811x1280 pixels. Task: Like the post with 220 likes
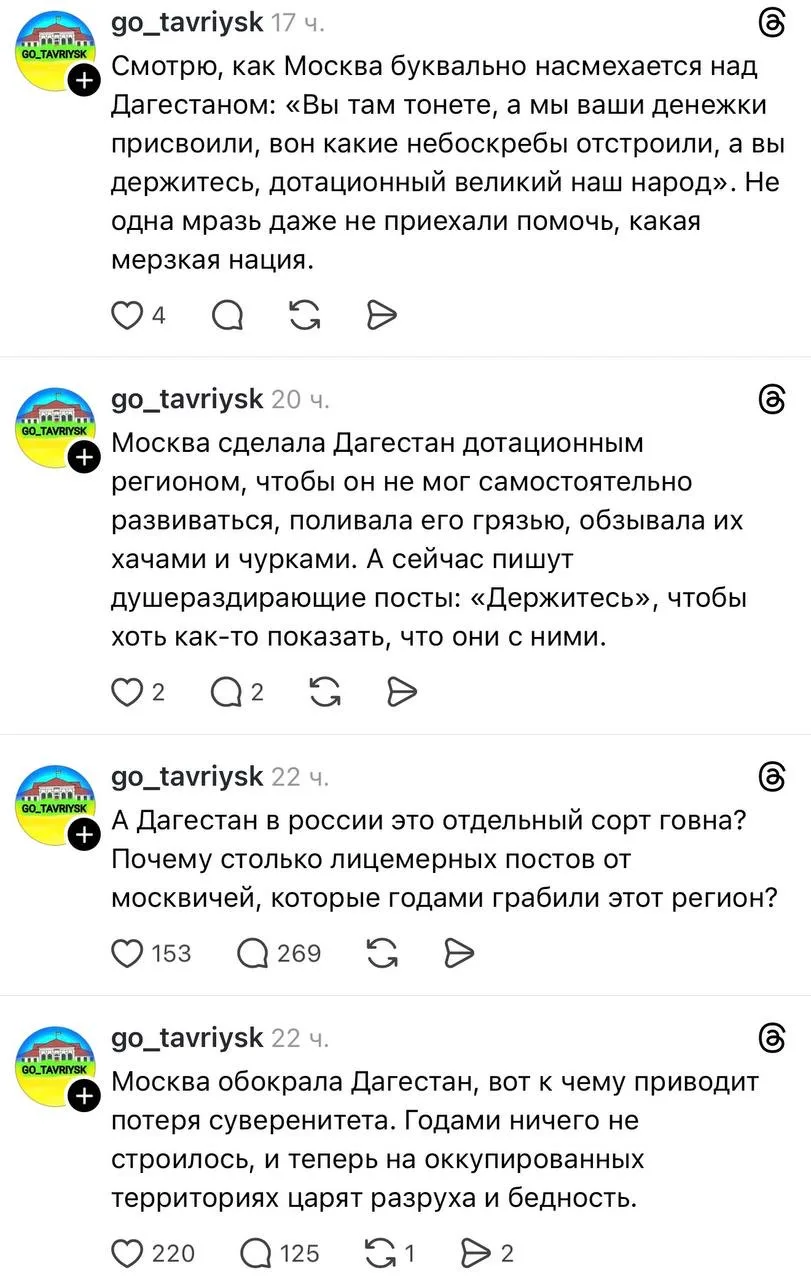click(x=127, y=1252)
